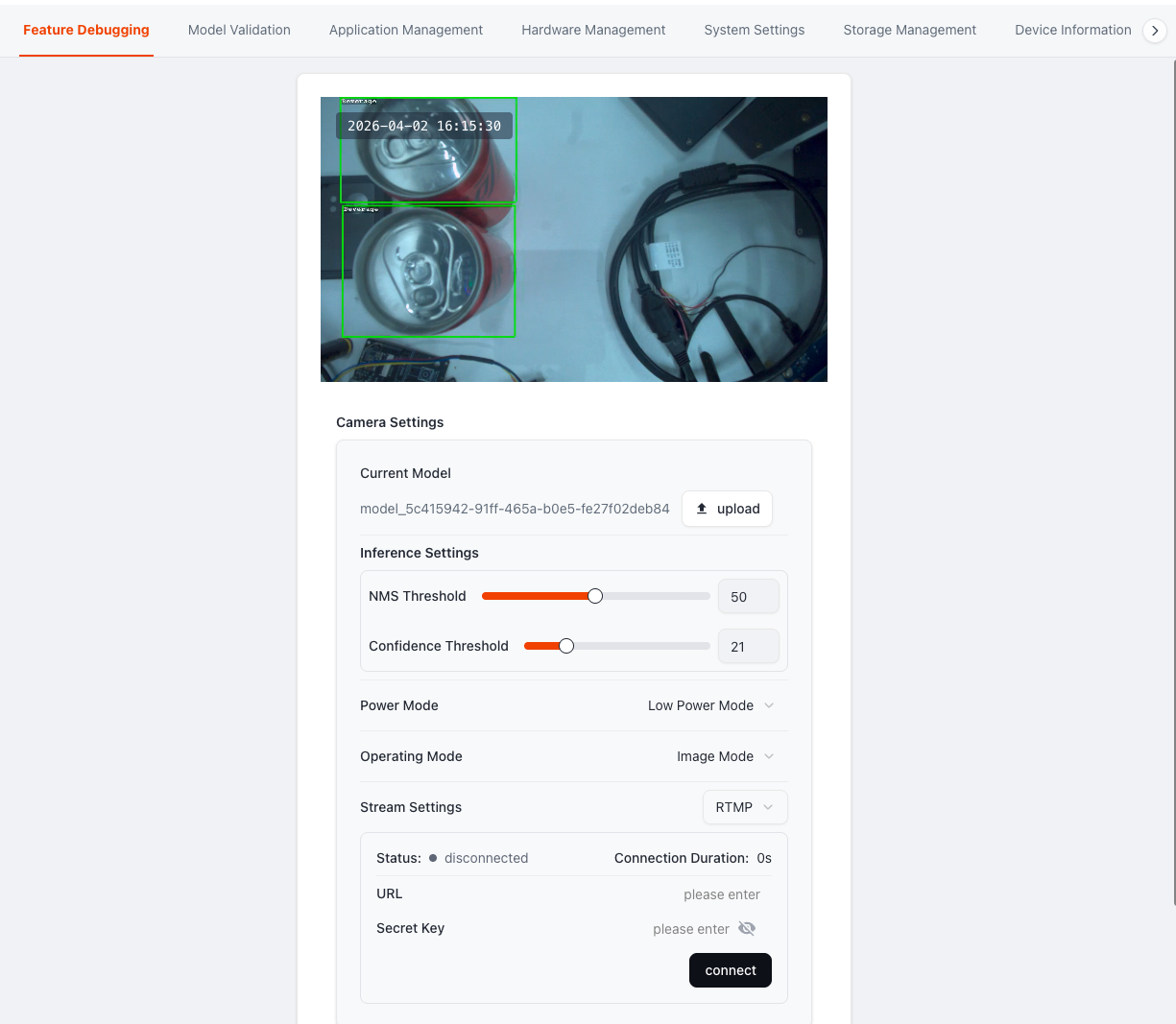Screen dimensions: 1176x1024
Task: Open the RTMP stream settings dropdown
Action: 744,807
